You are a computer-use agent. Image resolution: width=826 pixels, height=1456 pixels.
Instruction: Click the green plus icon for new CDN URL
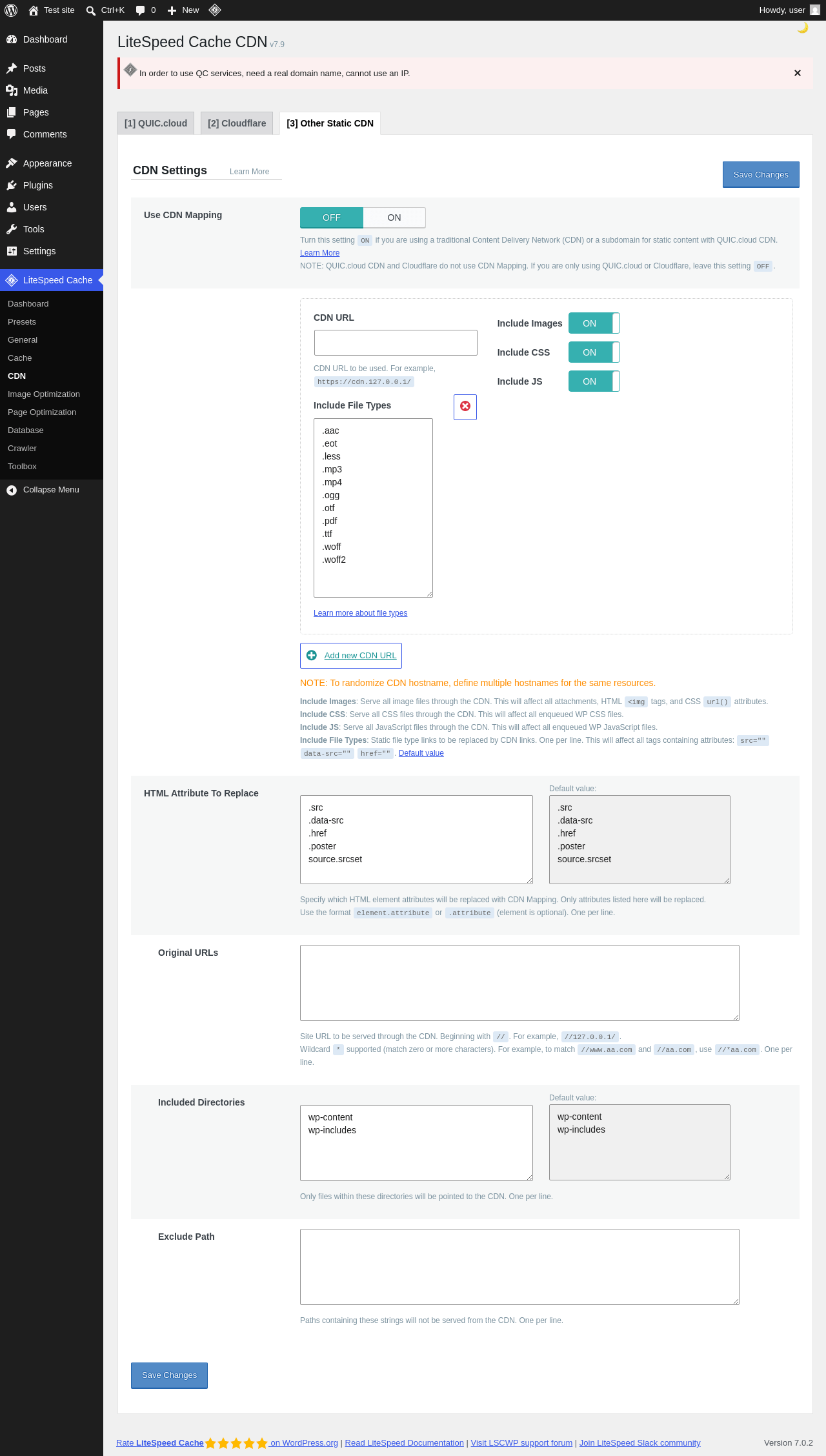(x=312, y=655)
